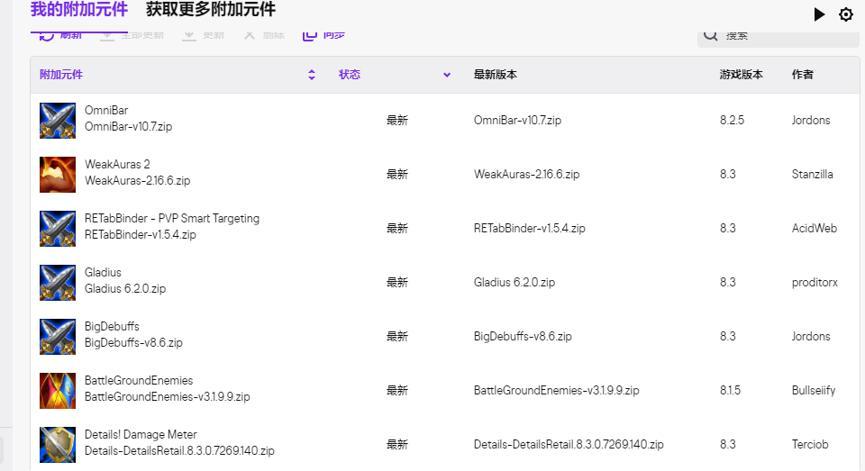The width and height of the screenshot is (865, 471).
Task: Click the BigDebuffs addon icon
Action: (57, 336)
